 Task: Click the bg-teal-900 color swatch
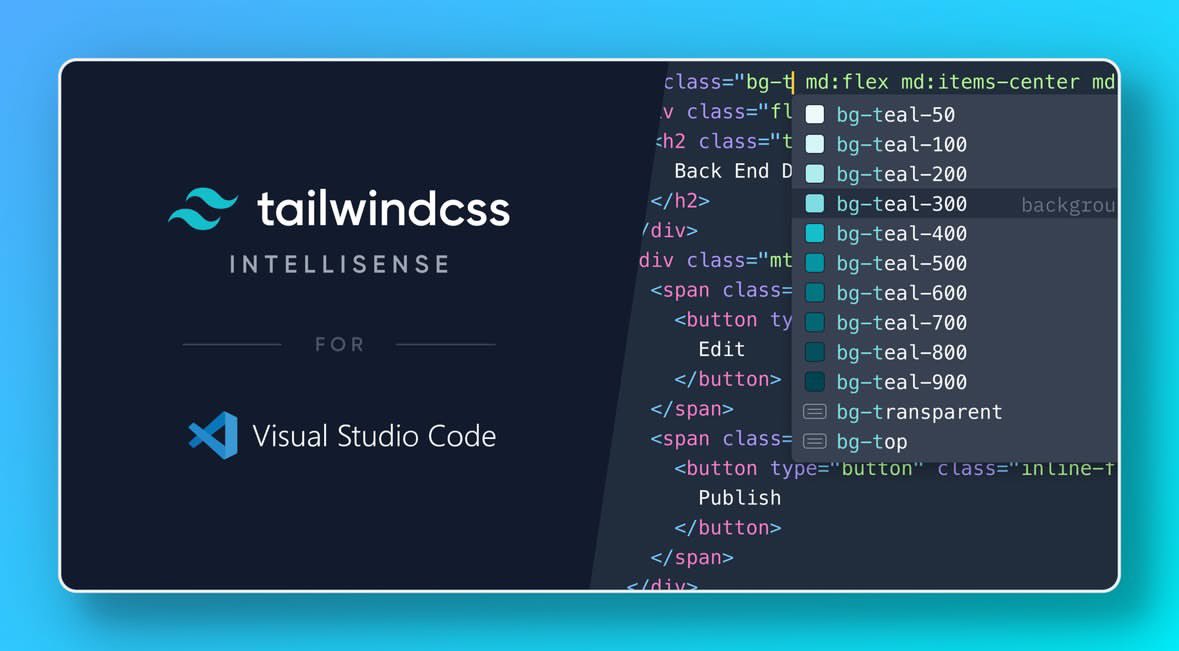pyautogui.click(x=814, y=381)
